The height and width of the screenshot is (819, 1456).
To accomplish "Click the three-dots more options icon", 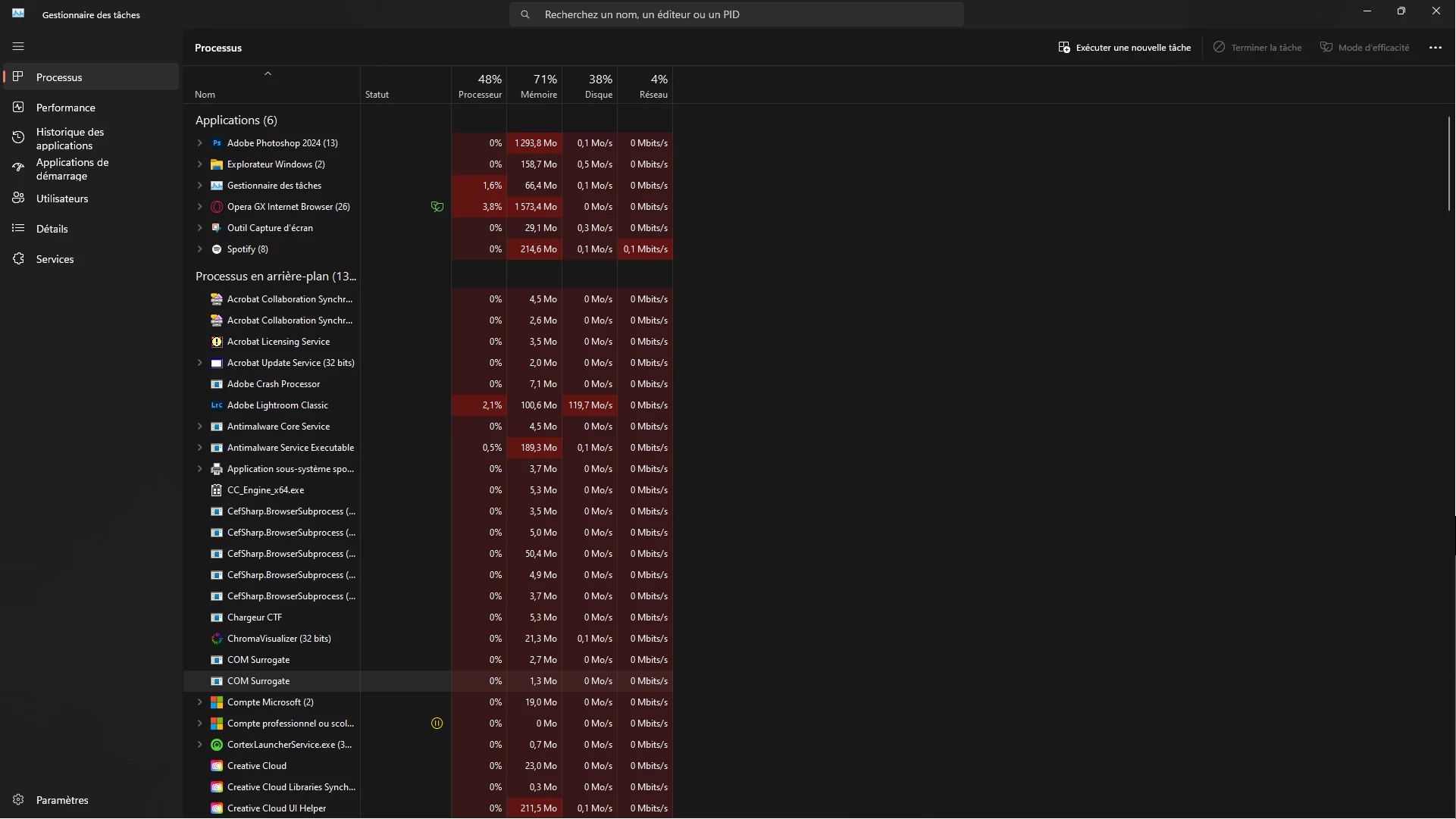I will [x=1435, y=48].
